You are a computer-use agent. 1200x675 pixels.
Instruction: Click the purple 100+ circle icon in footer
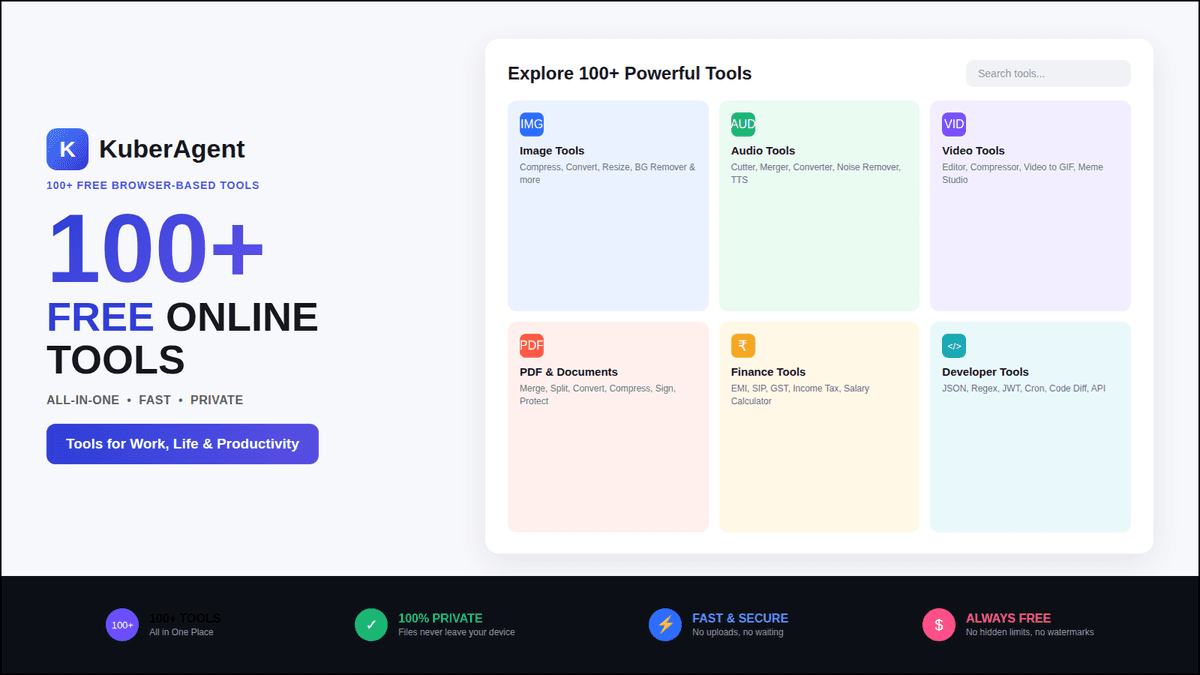(122, 625)
